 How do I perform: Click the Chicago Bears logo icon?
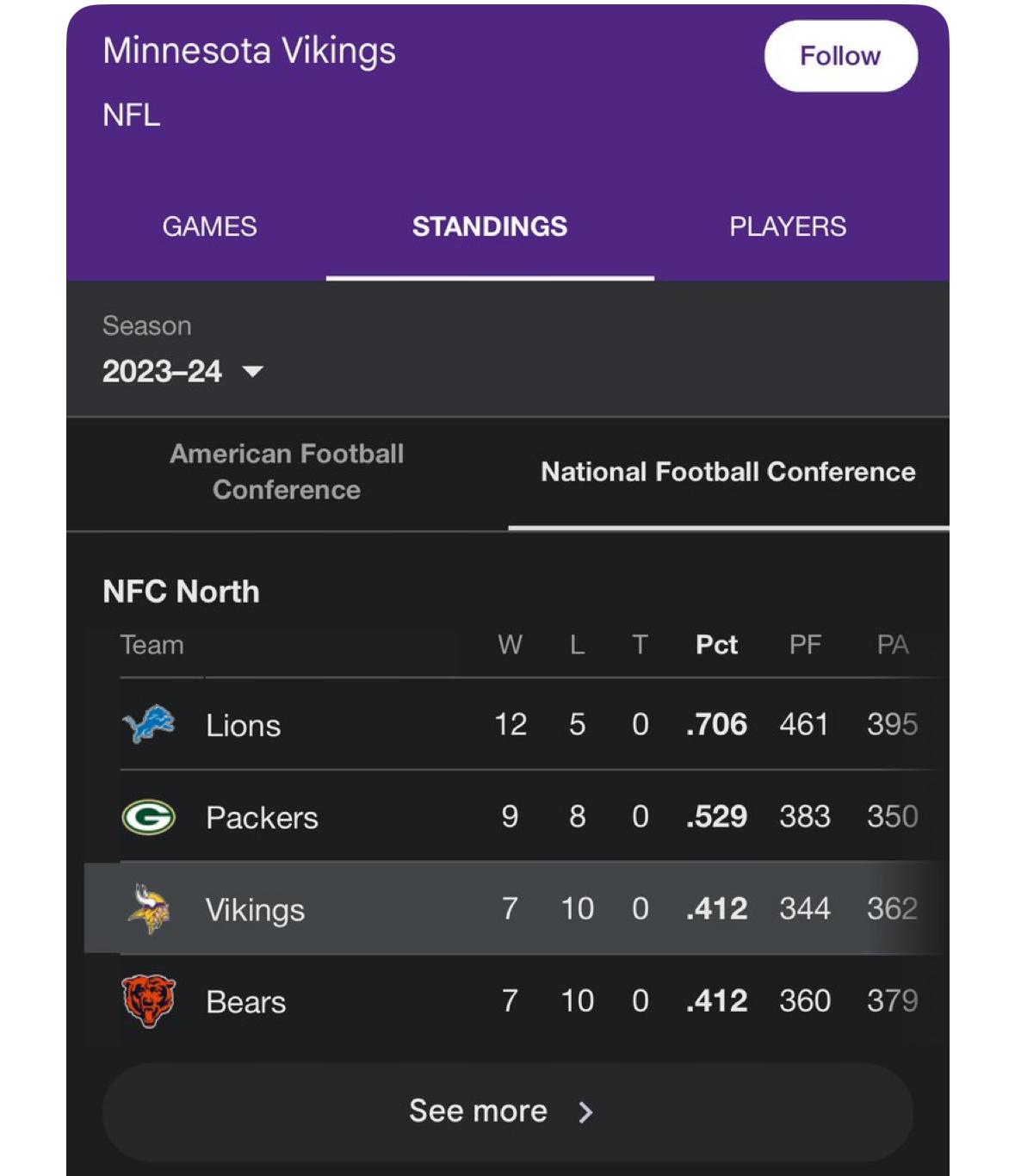(148, 1000)
